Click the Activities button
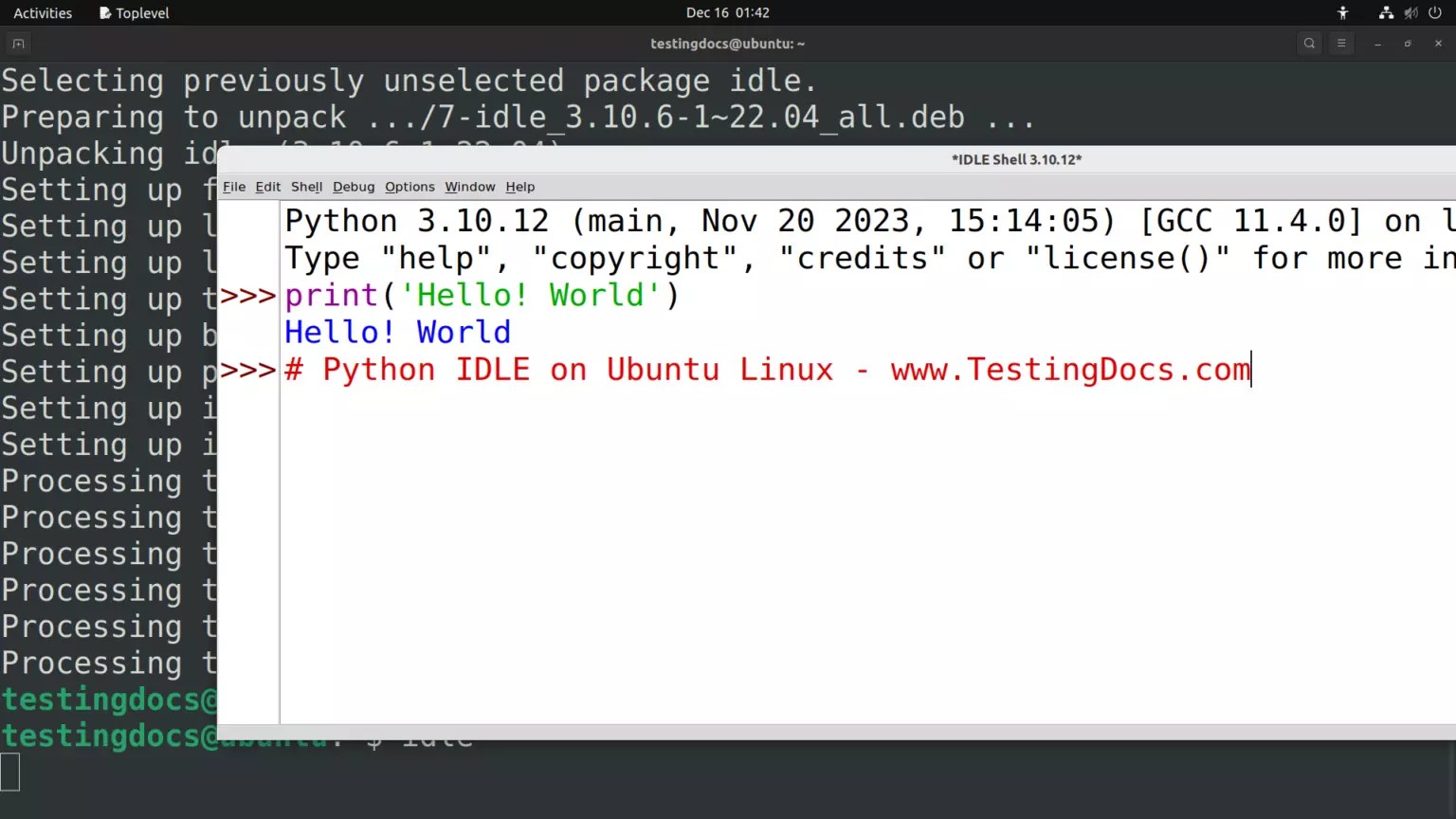The height and width of the screenshot is (819, 1456). [43, 13]
